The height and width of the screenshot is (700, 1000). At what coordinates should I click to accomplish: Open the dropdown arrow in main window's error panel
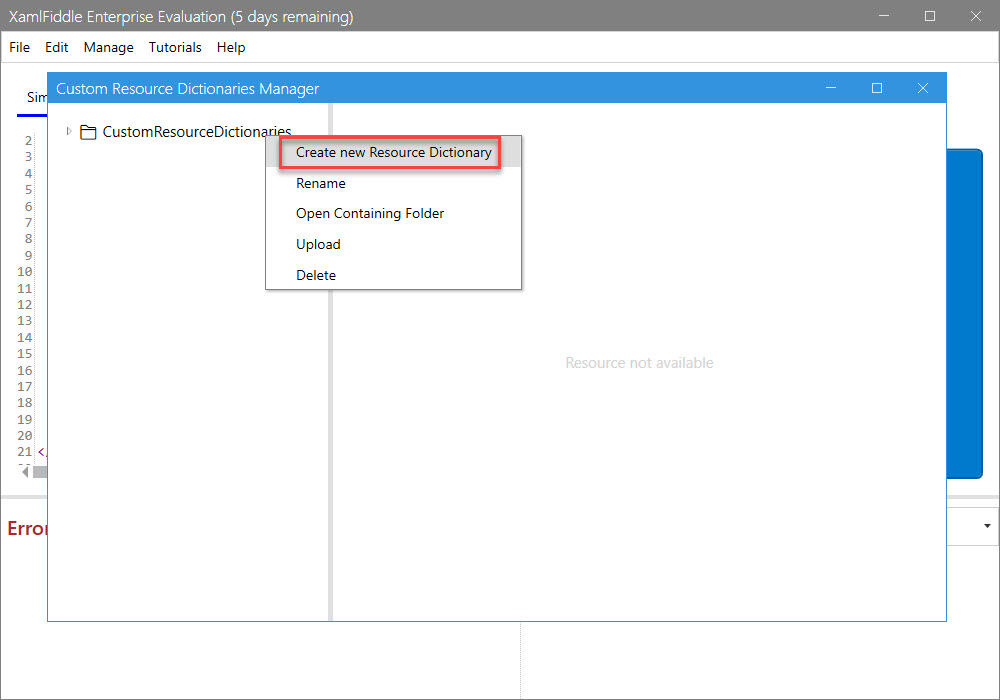(x=987, y=526)
